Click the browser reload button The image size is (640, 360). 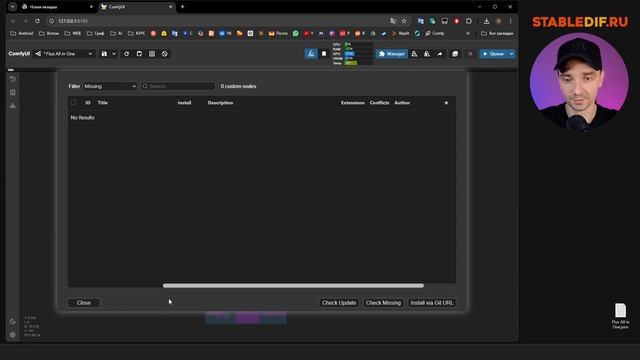[37, 21]
